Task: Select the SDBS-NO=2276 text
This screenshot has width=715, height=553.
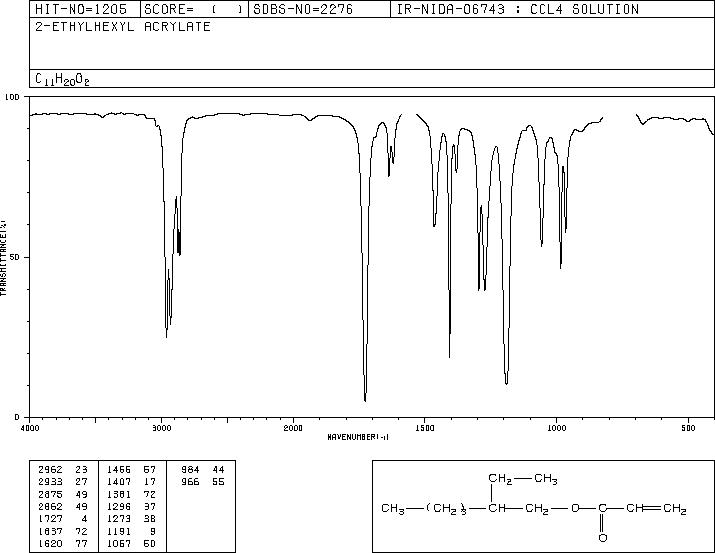Action: pos(303,9)
